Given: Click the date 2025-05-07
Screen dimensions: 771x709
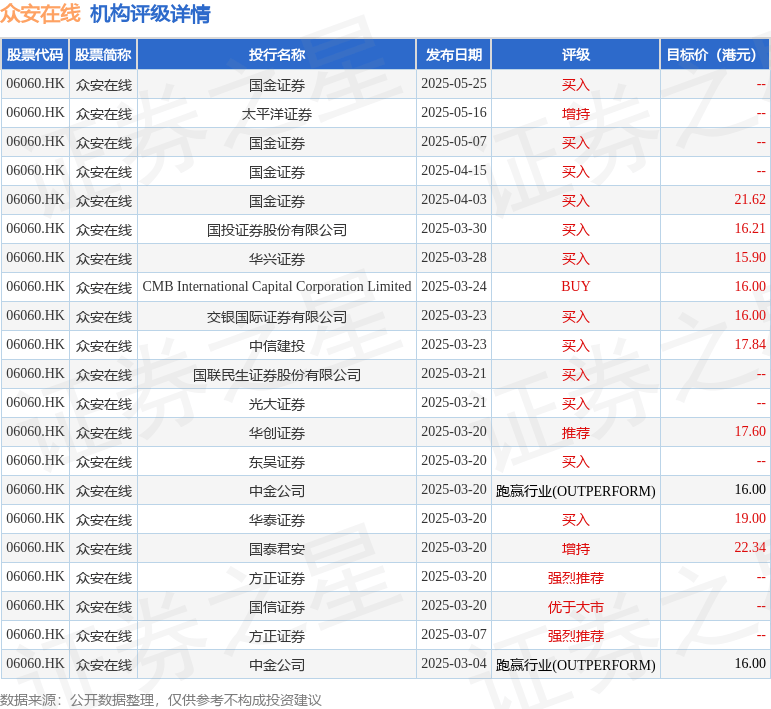Looking at the screenshot, I should (454, 142).
